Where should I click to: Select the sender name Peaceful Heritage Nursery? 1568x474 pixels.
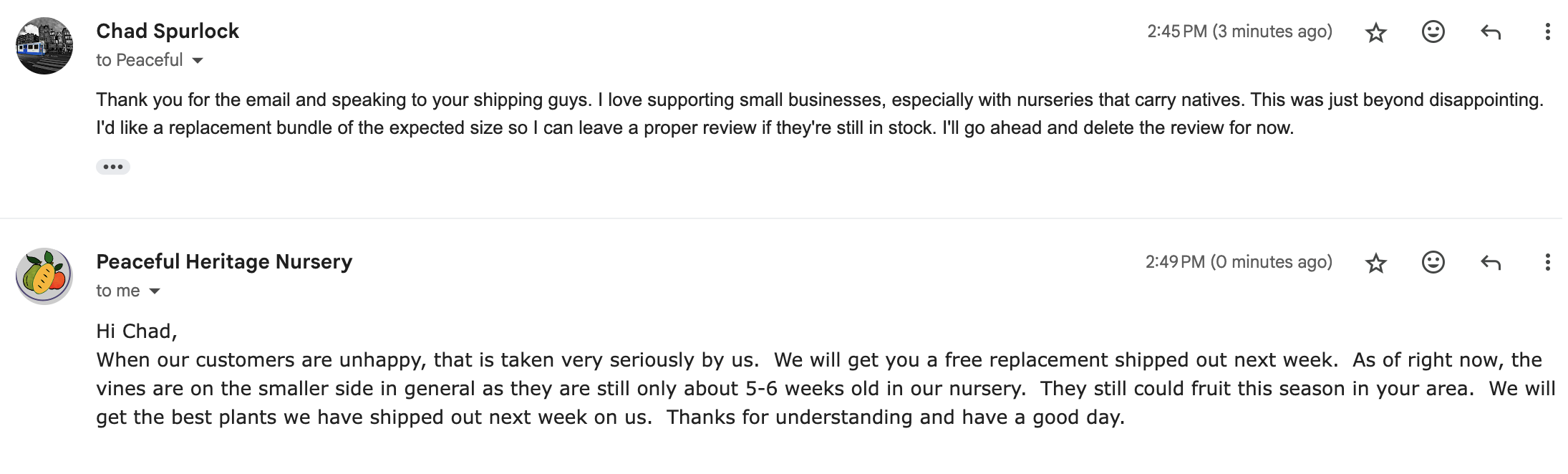pos(224,261)
